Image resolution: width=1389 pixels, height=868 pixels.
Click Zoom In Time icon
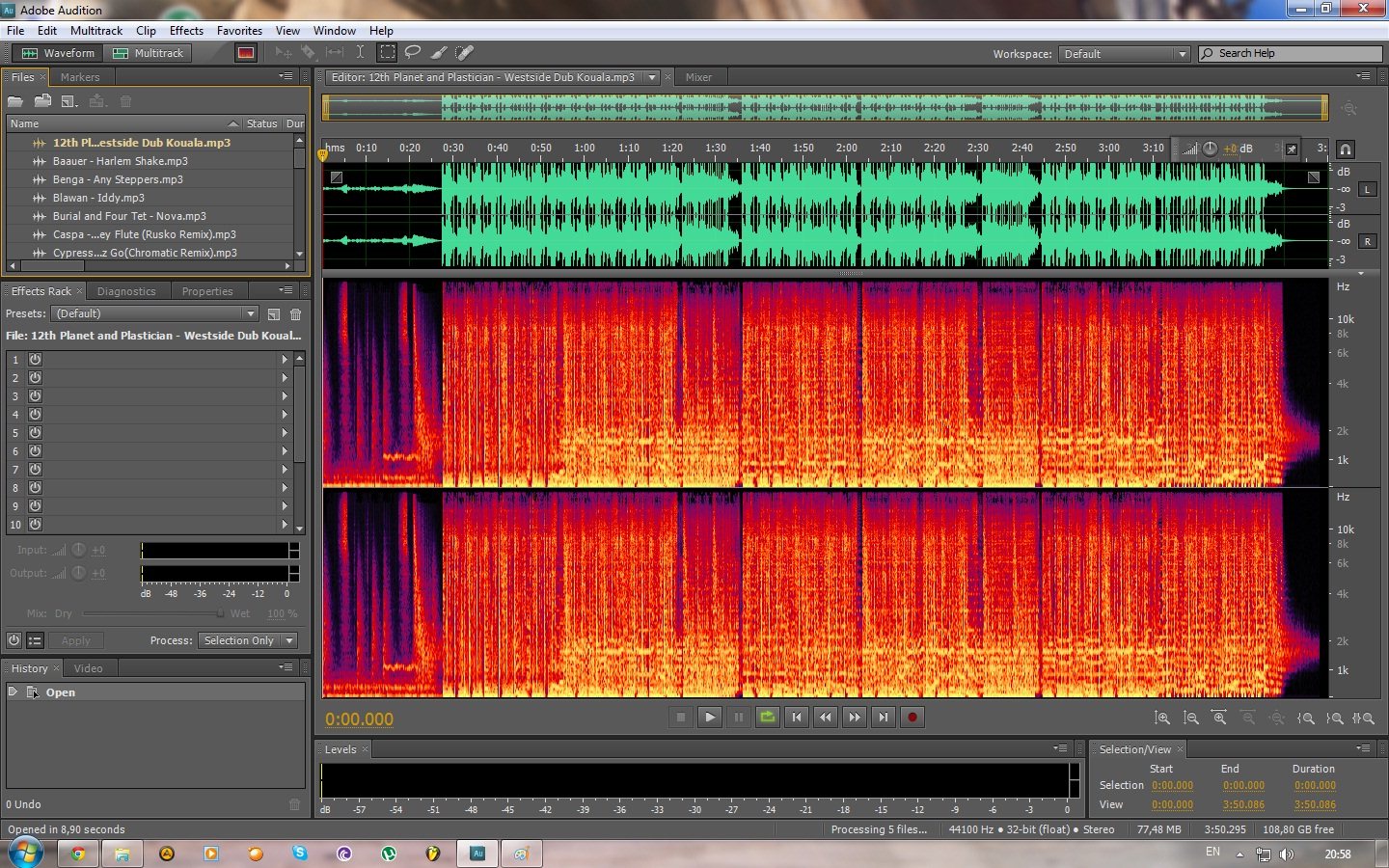click(1219, 719)
